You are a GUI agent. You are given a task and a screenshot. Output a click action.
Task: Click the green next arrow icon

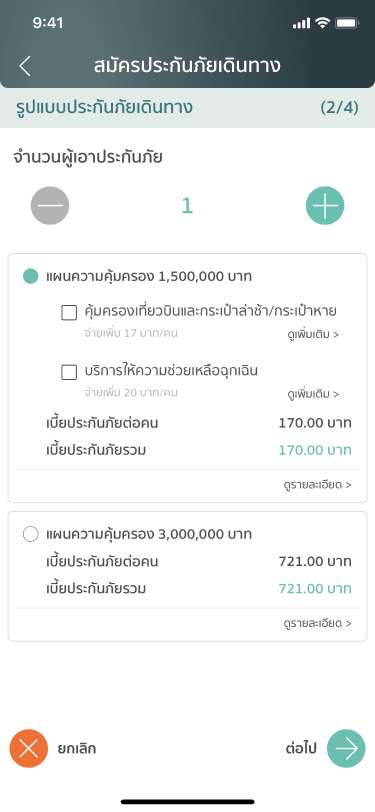click(346, 748)
